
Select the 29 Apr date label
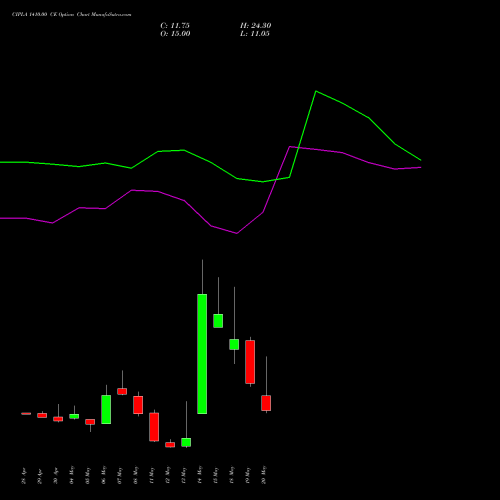click(x=40, y=476)
